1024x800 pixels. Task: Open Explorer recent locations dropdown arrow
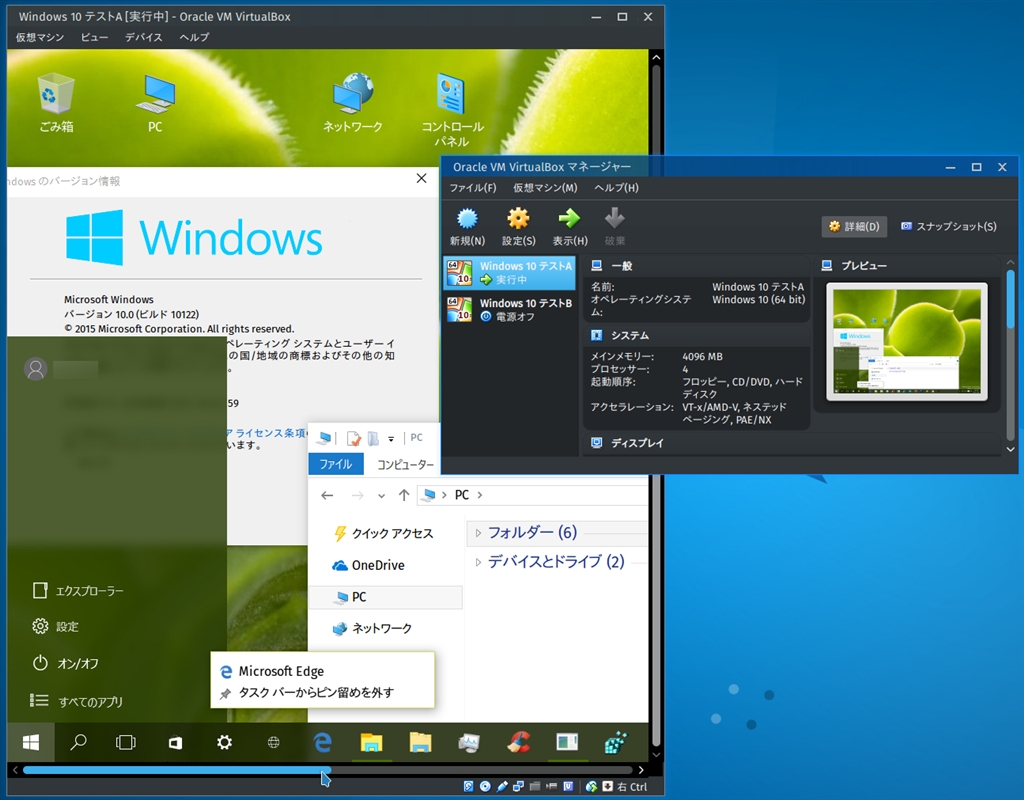click(x=381, y=496)
